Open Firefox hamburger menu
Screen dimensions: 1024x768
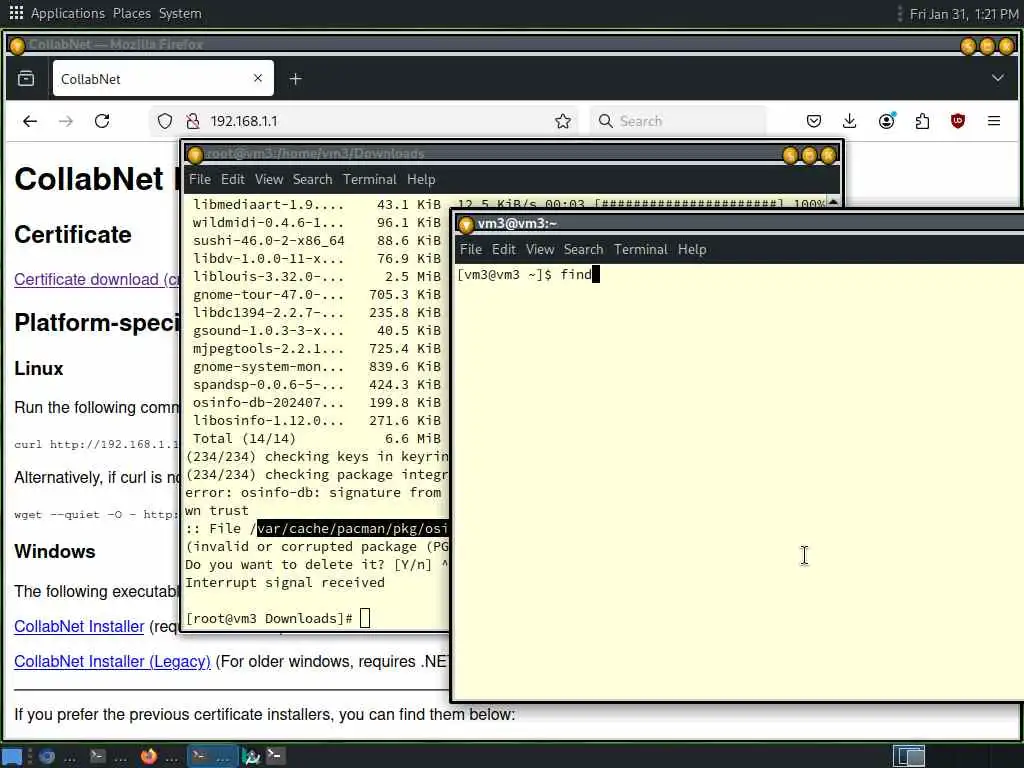pyautogui.click(x=994, y=121)
